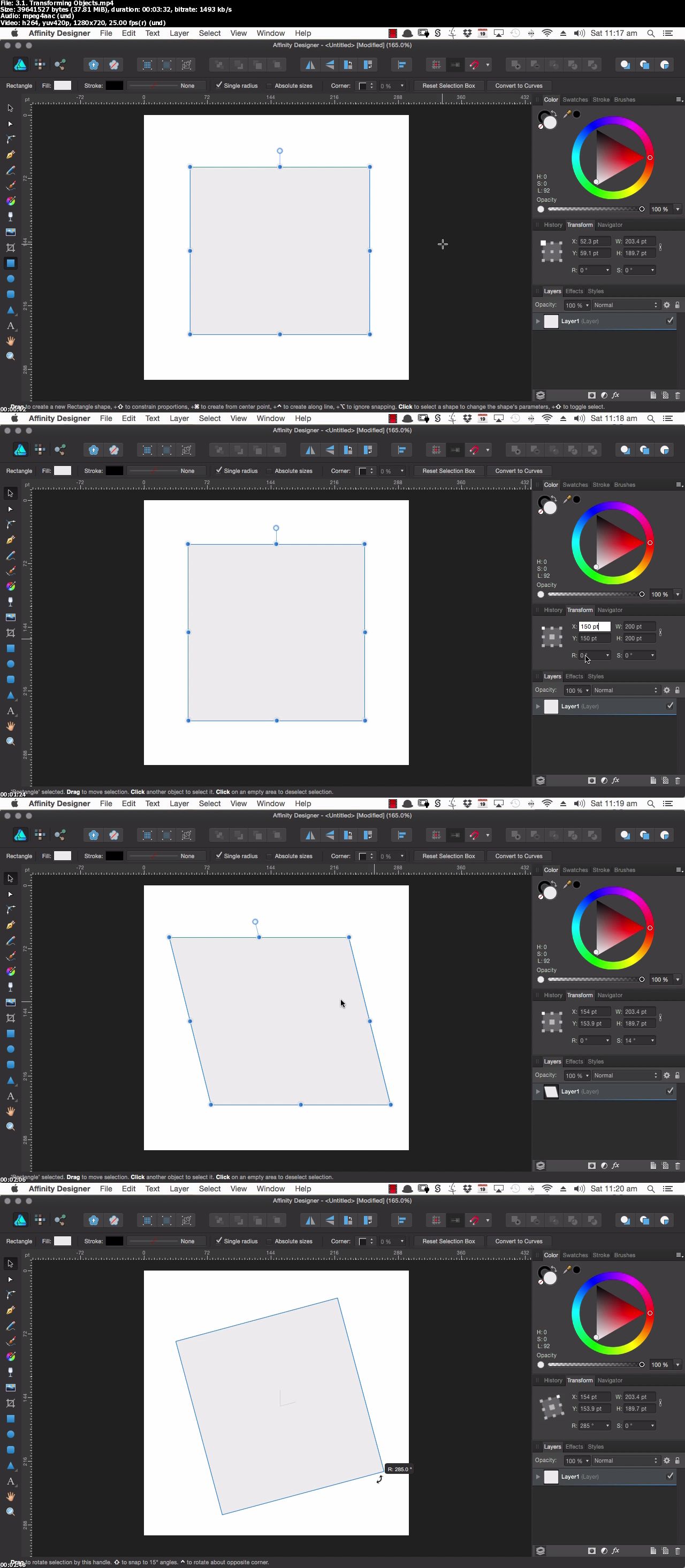
Task: Hide Layer1 via its checkmark in the 11:19 am frame
Action: click(x=670, y=1091)
